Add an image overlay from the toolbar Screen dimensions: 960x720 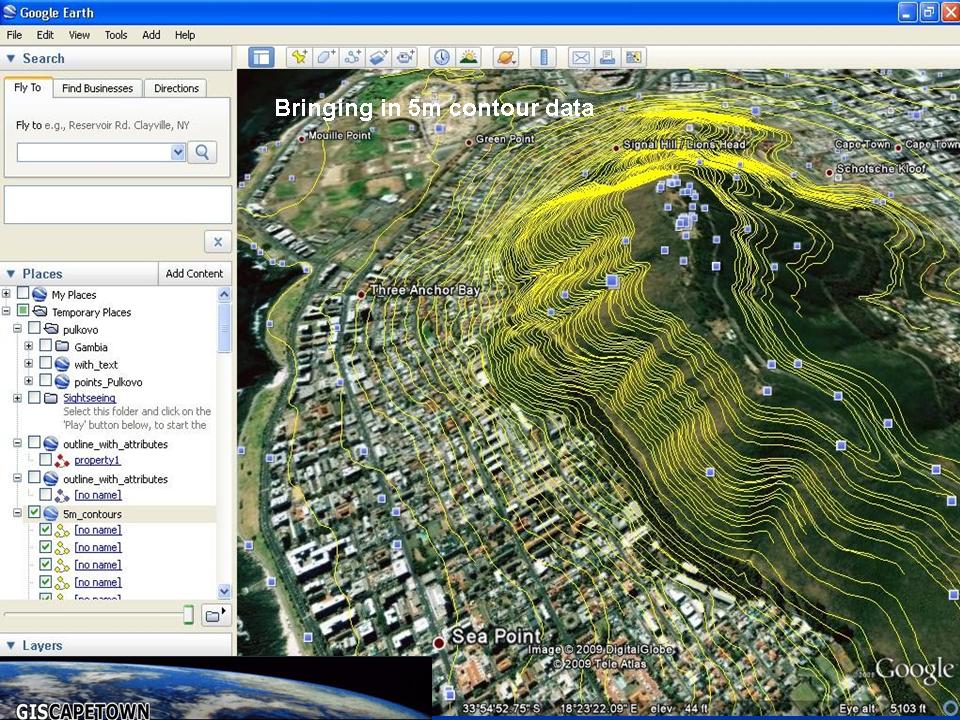point(378,58)
